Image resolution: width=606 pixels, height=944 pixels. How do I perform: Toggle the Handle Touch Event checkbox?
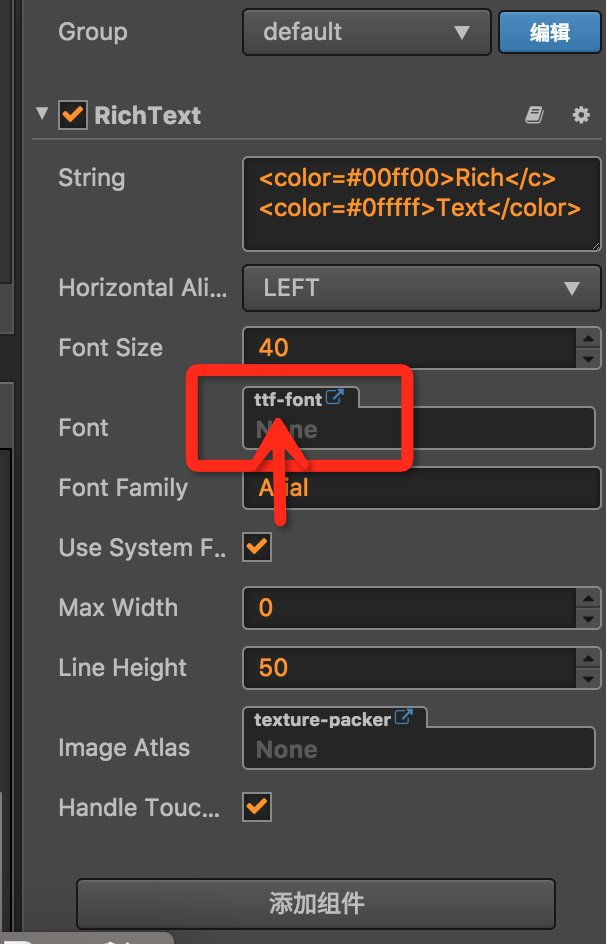pyautogui.click(x=257, y=806)
